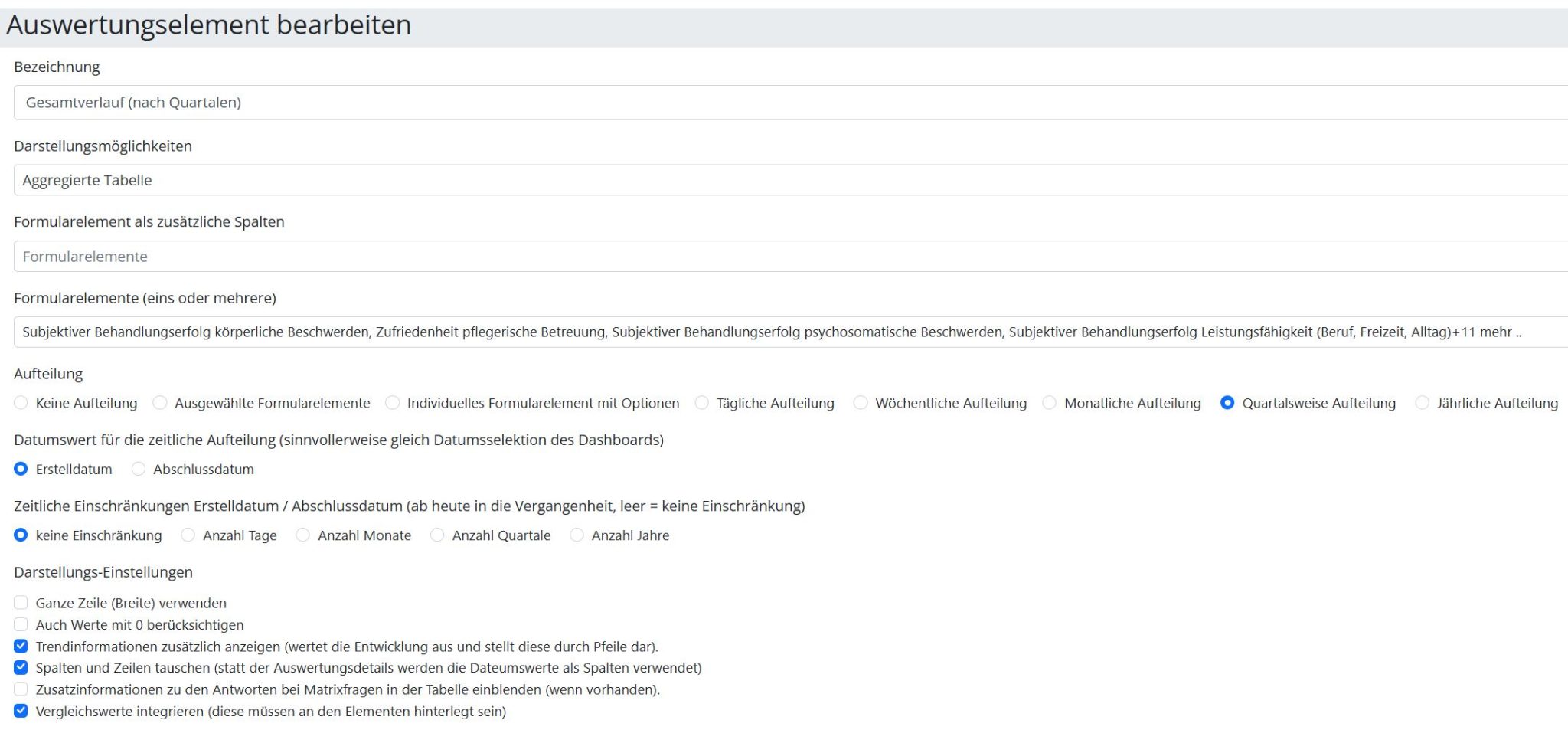This screenshot has height=730, width=1568.
Task: Disable Trendinformationen zusätzlich anzeigen checkbox
Action: point(21,647)
